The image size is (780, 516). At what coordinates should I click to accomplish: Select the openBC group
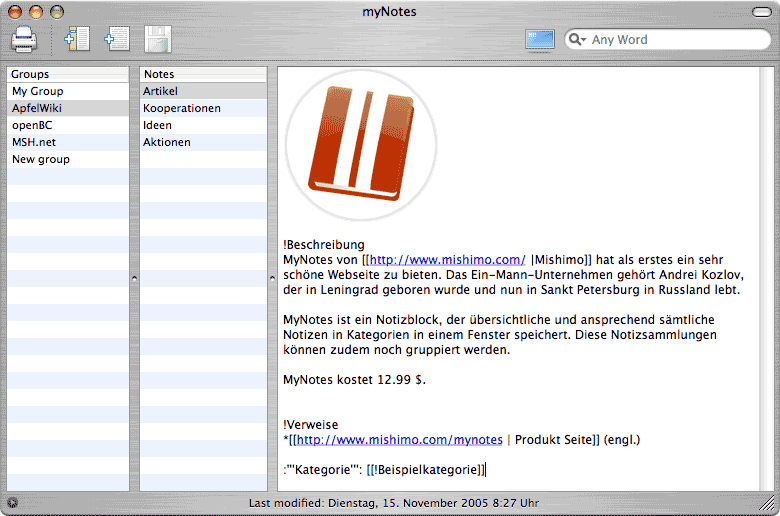(x=33, y=125)
